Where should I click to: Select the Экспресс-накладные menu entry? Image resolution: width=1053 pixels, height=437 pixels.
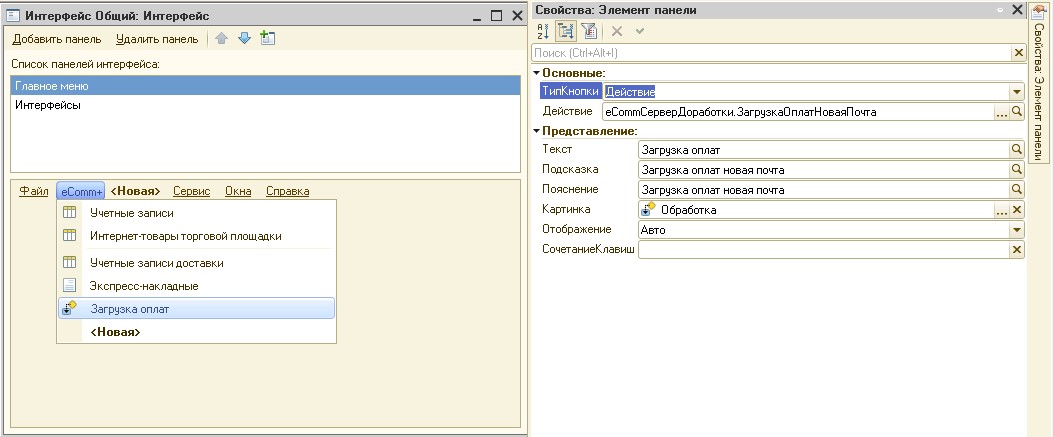pos(144,286)
